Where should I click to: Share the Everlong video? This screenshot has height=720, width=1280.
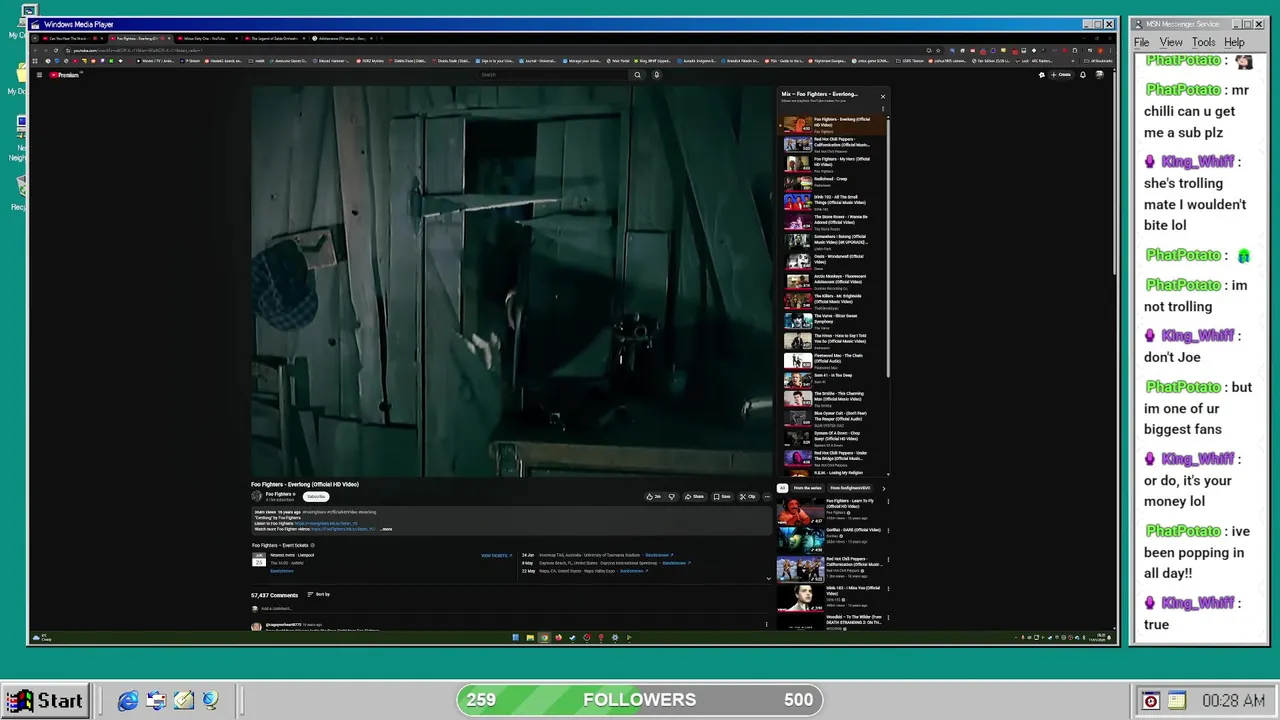695,497
